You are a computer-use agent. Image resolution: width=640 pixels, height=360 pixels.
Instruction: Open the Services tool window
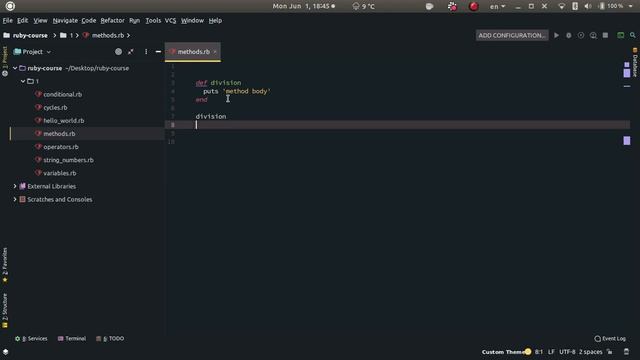click(31, 338)
